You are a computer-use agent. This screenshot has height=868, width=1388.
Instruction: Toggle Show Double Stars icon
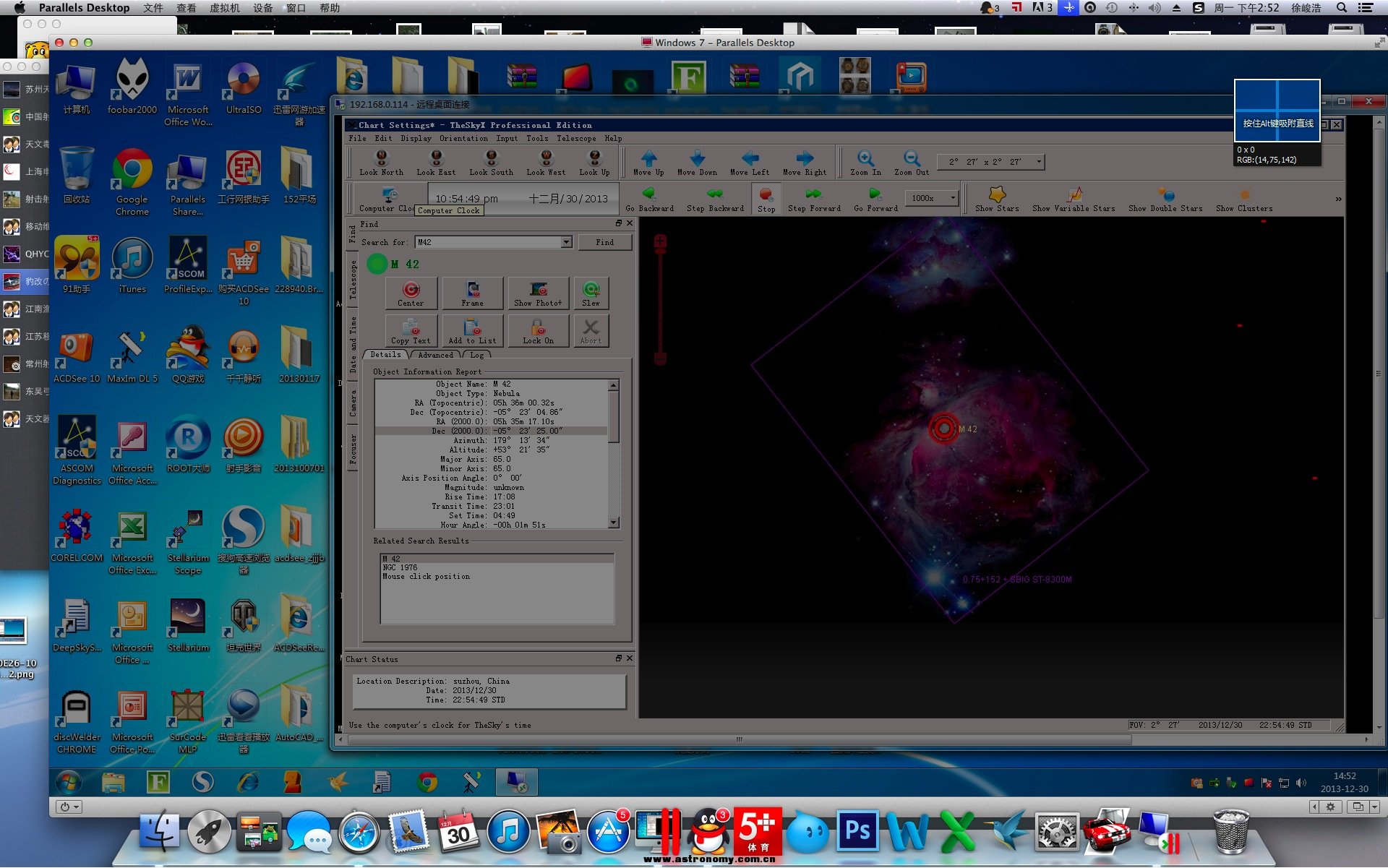click(1165, 199)
